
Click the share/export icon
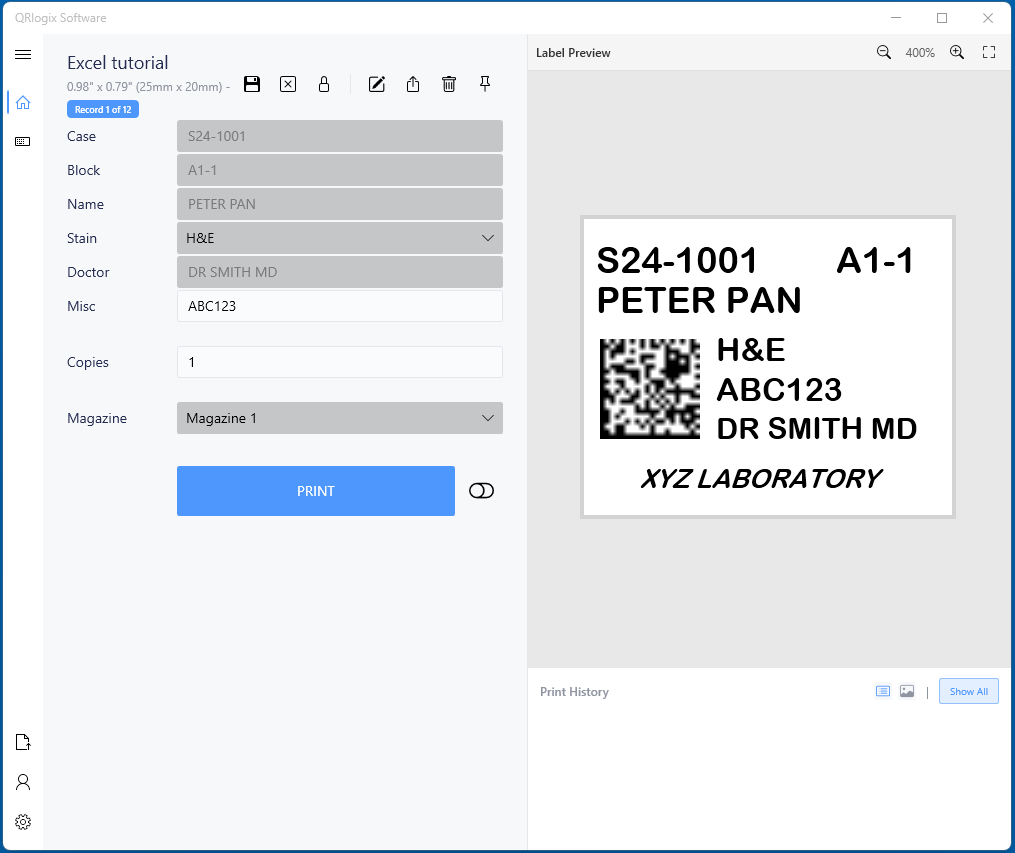click(x=413, y=84)
